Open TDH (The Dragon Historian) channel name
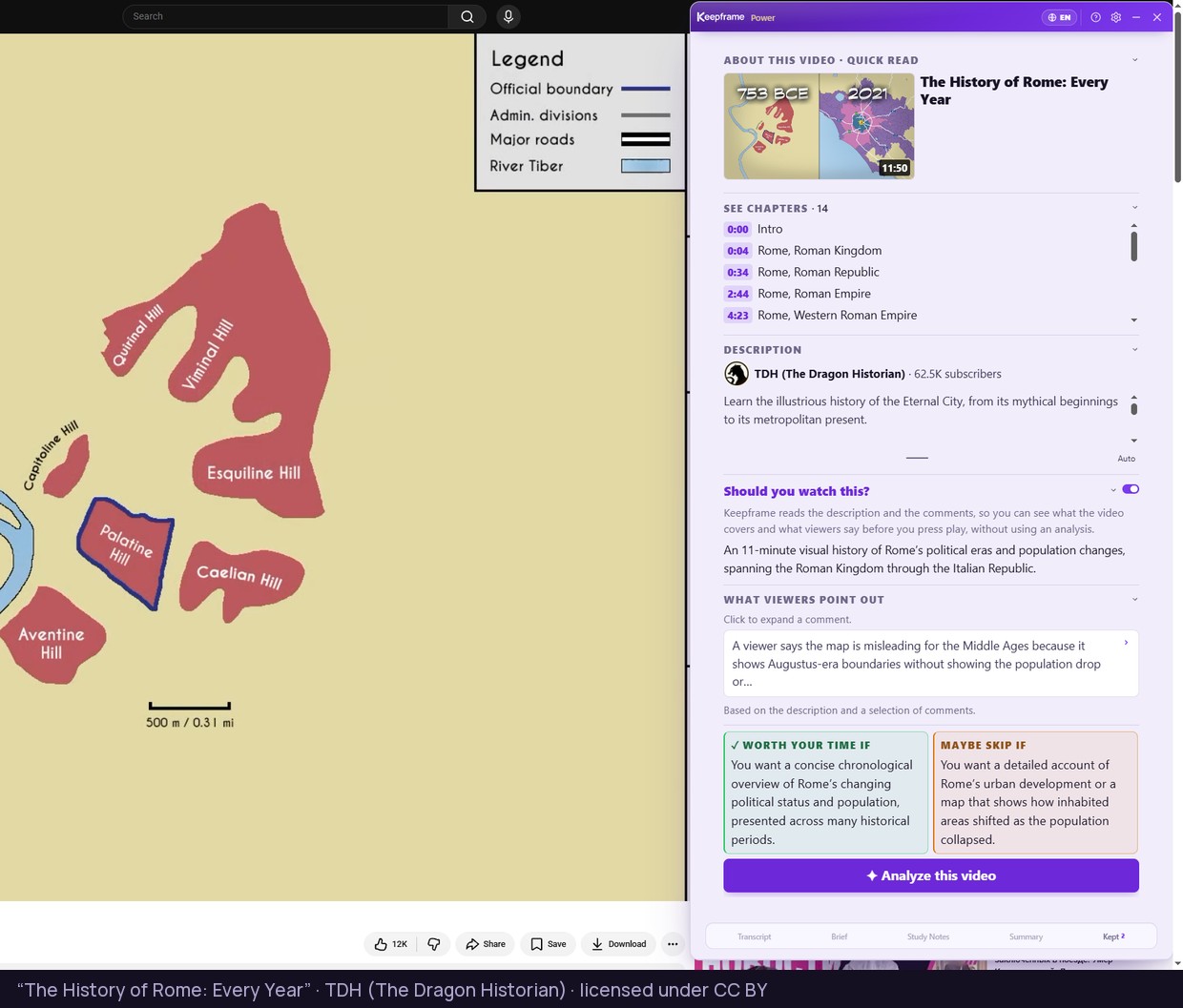 pyautogui.click(x=830, y=374)
